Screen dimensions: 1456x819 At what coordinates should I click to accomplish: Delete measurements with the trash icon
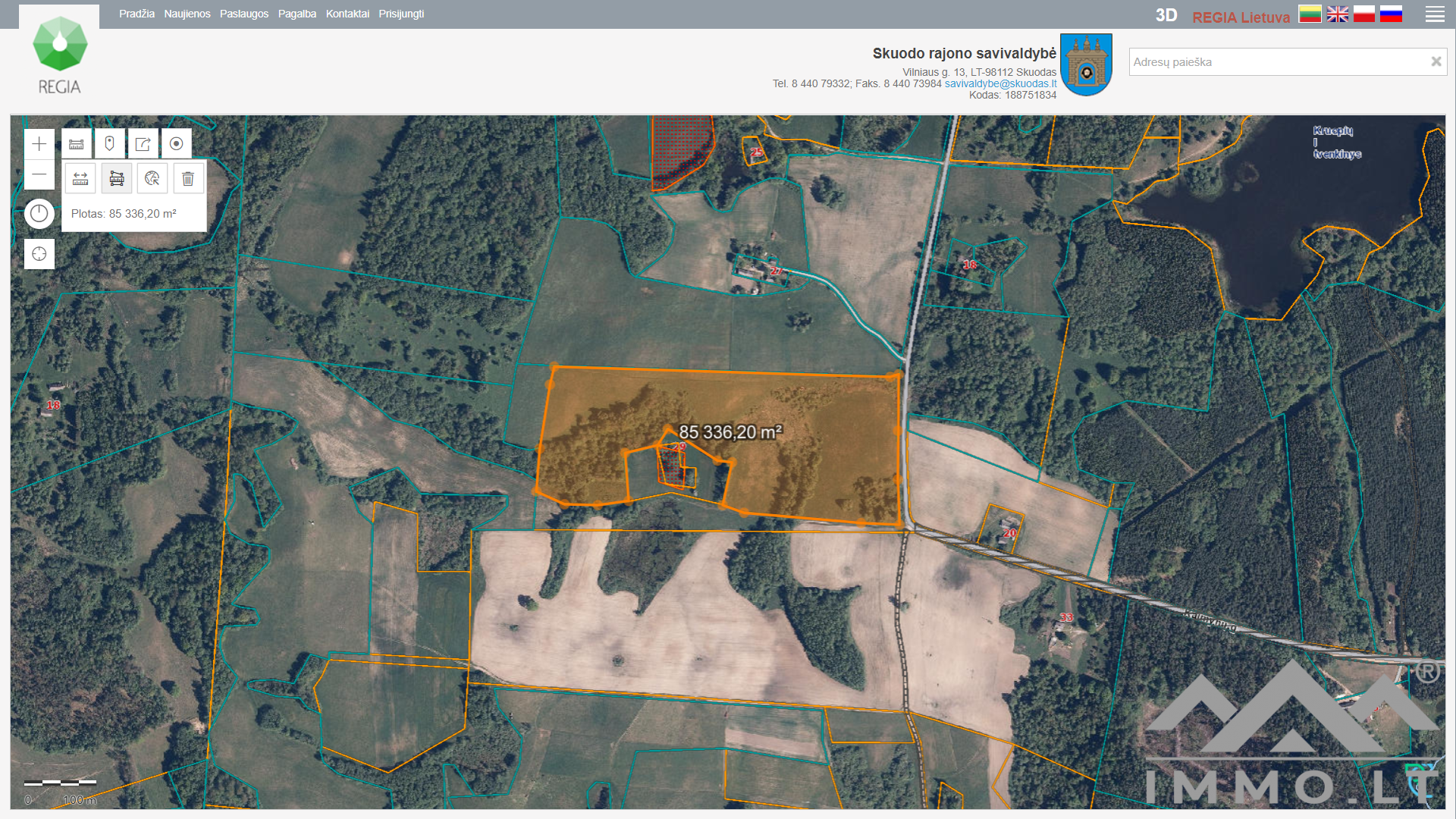pos(188,178)
